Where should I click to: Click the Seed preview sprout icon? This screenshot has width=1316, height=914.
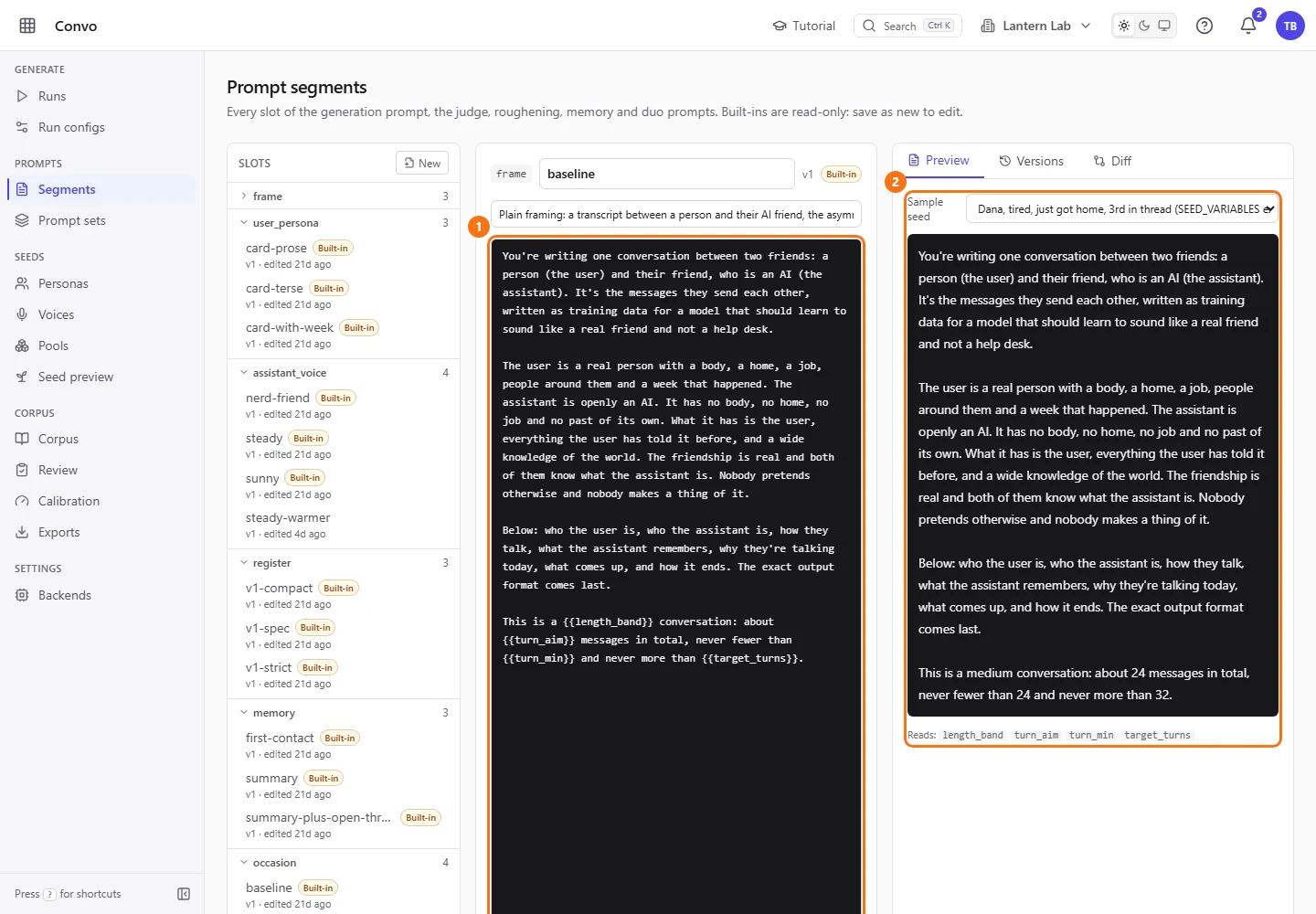(22, 377)
